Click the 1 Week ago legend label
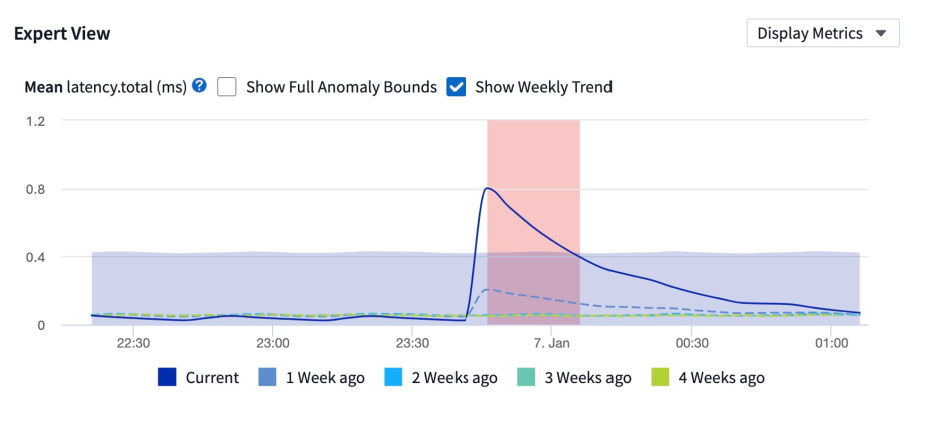Screen dimensions: 926x430 325,378
